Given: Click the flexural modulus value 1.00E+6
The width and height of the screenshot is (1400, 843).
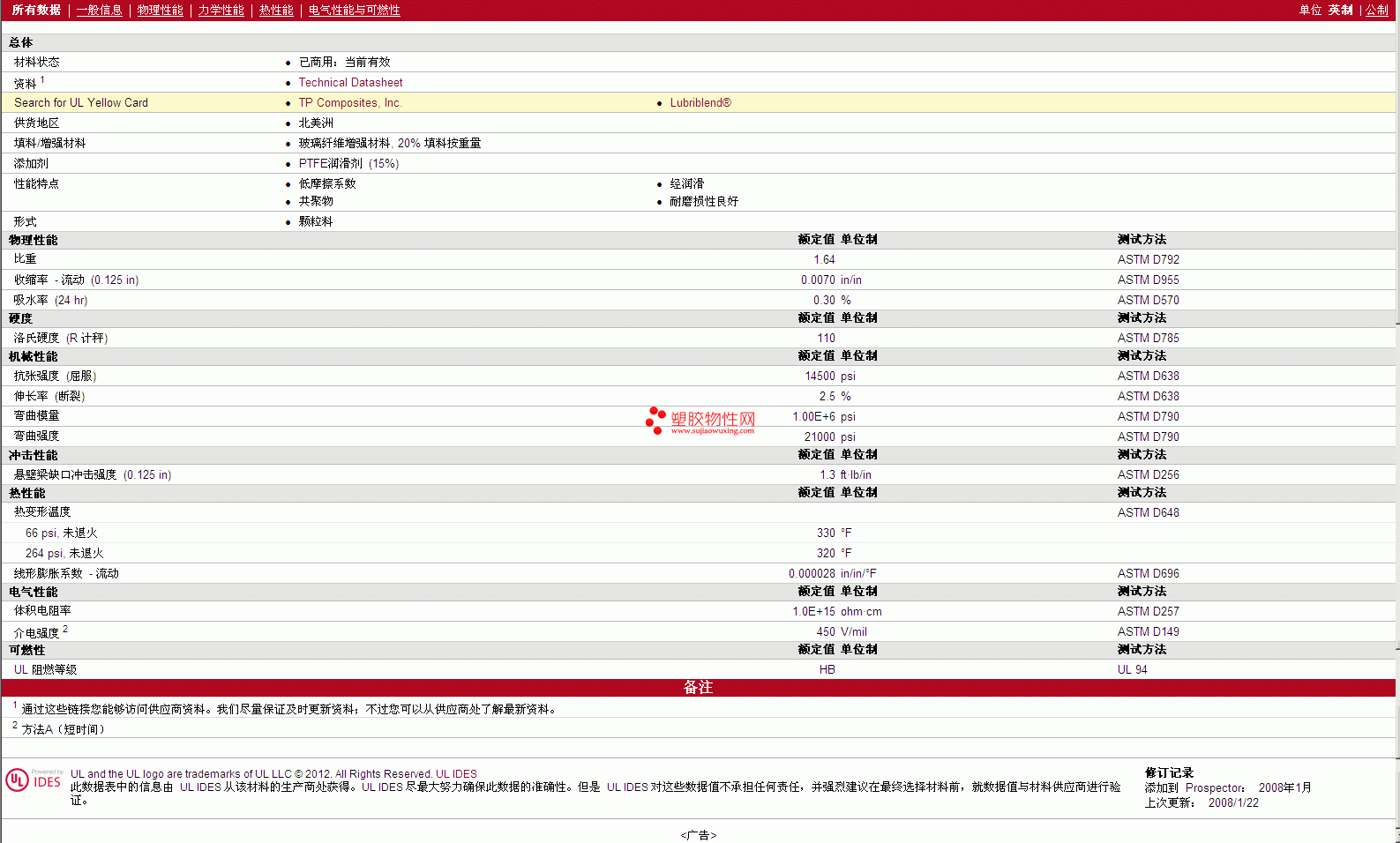Looking at the screenshot, I should coord(813,417).
